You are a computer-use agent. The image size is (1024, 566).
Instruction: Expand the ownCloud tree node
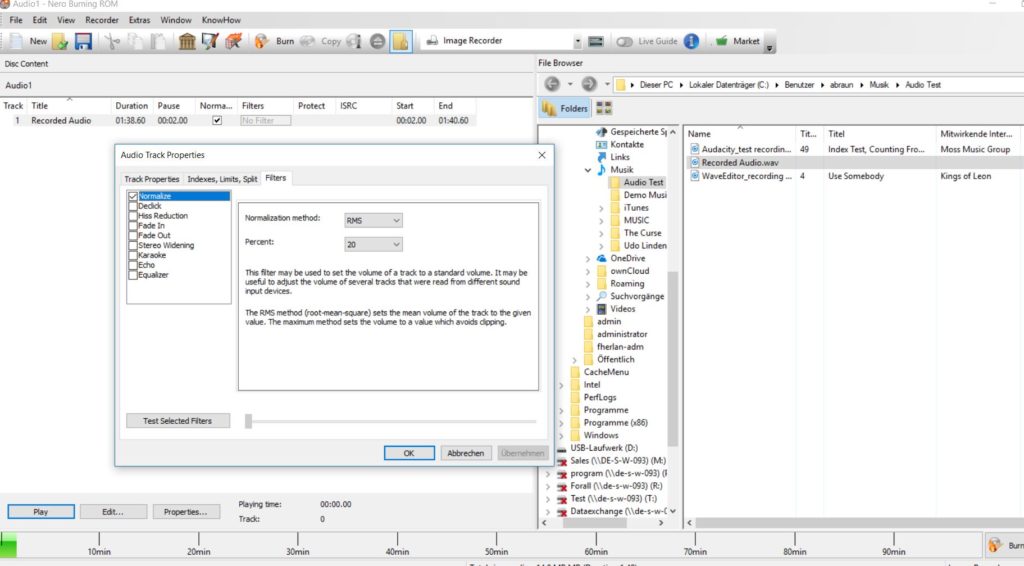588,271
